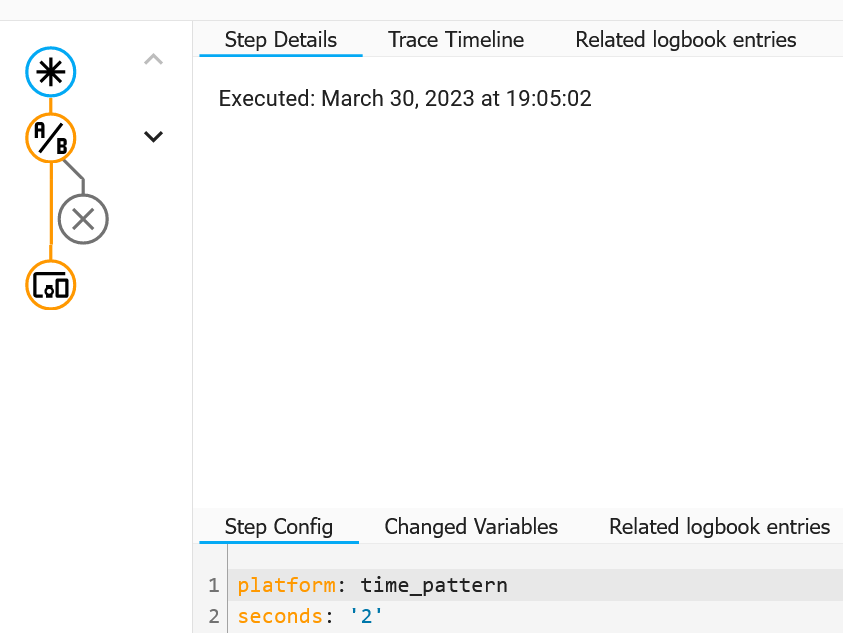The image size is (843, 633).
Task: Click the time_pattern value in the code
Action: (x=434, y=585)
